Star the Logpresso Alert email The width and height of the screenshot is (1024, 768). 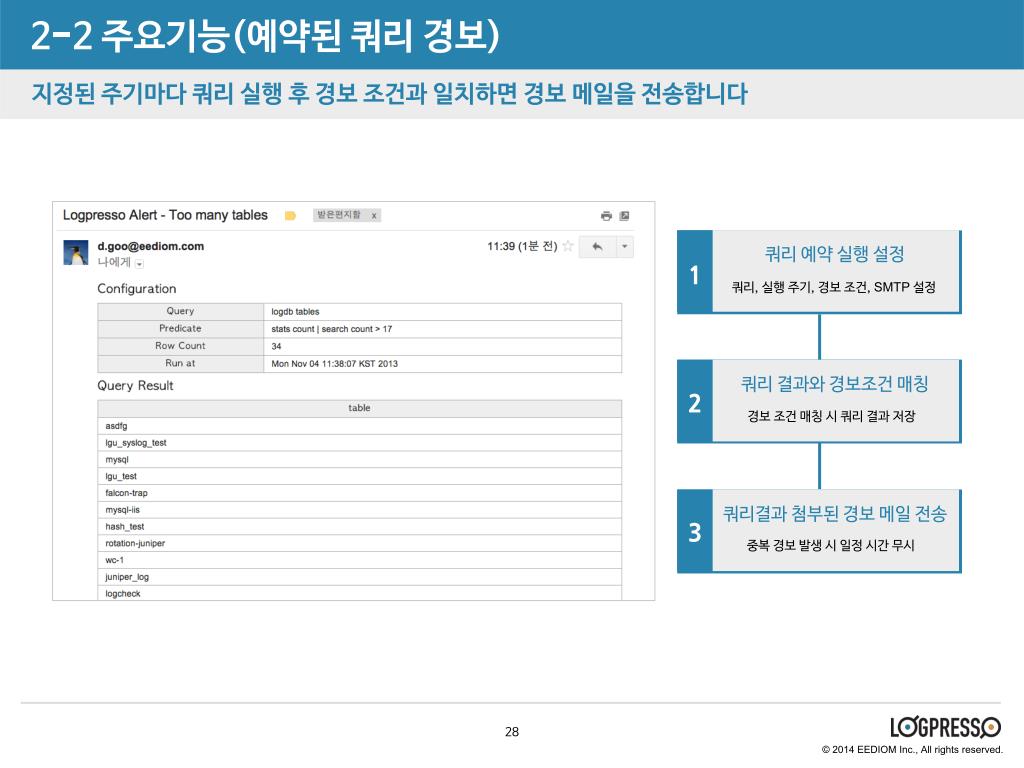(568, 246)
